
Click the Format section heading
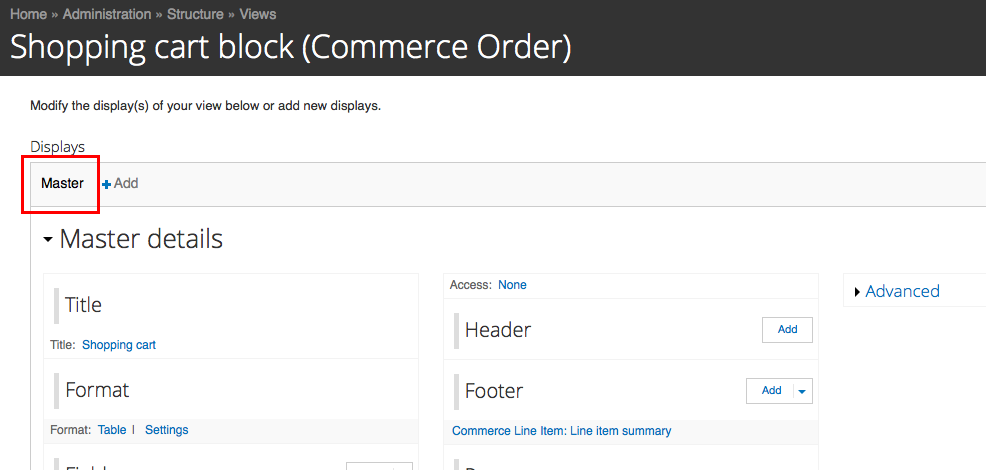(x=97, y=390)
